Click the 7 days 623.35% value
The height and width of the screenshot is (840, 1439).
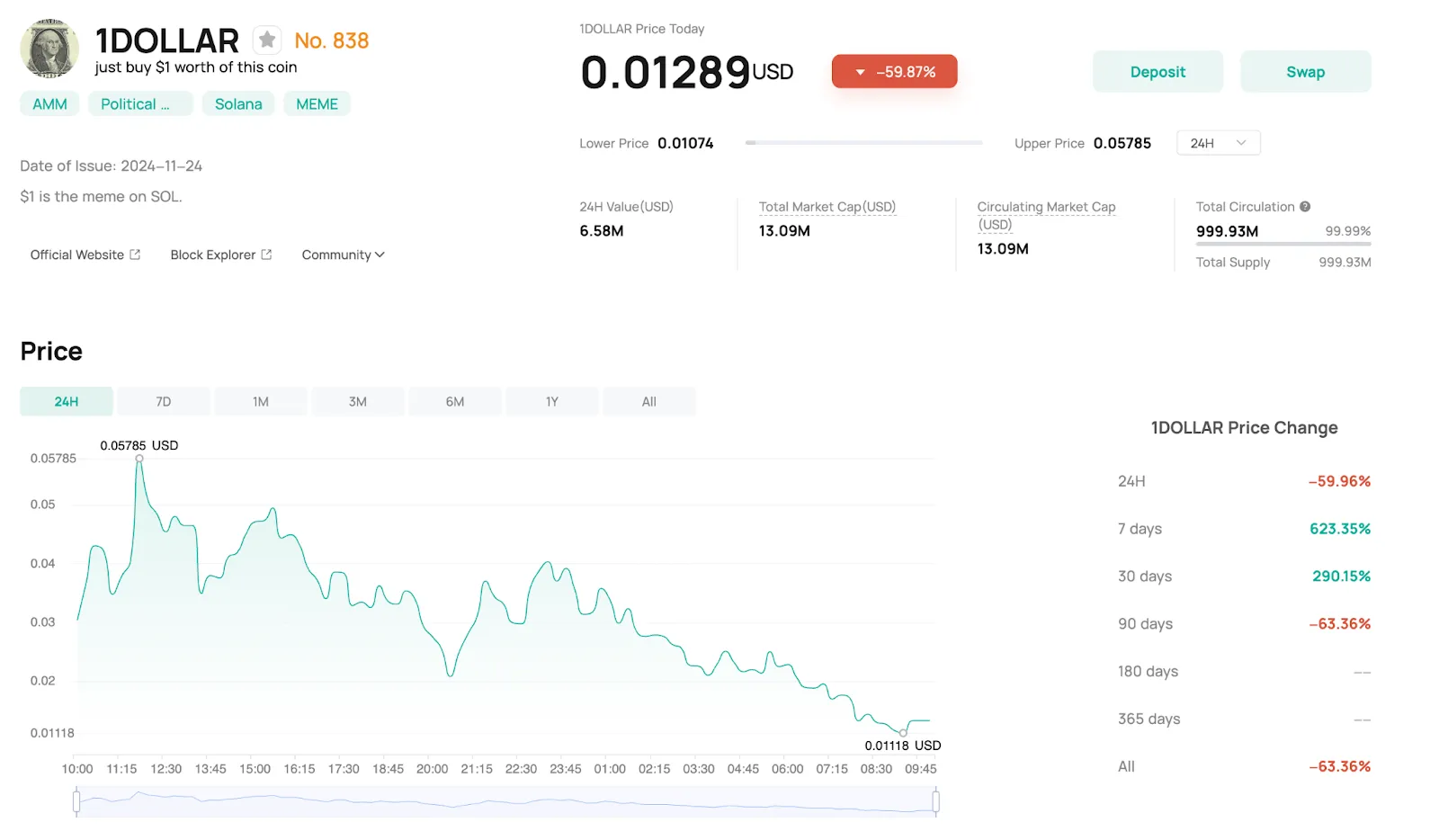click(1340, 529)
